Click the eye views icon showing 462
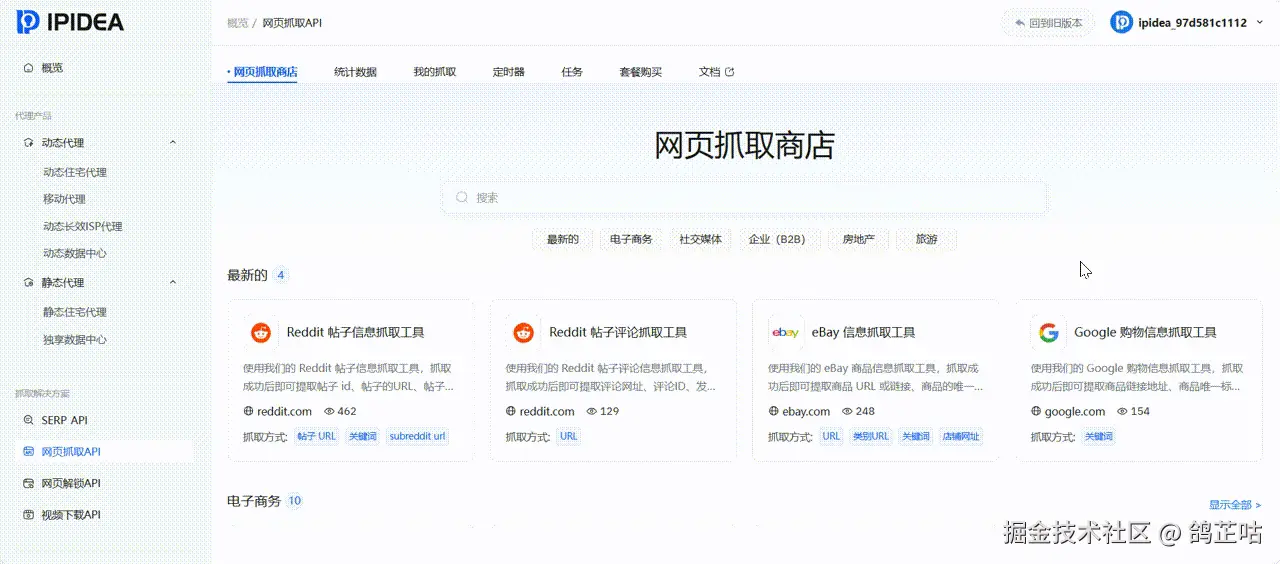 tap(328, 411)
